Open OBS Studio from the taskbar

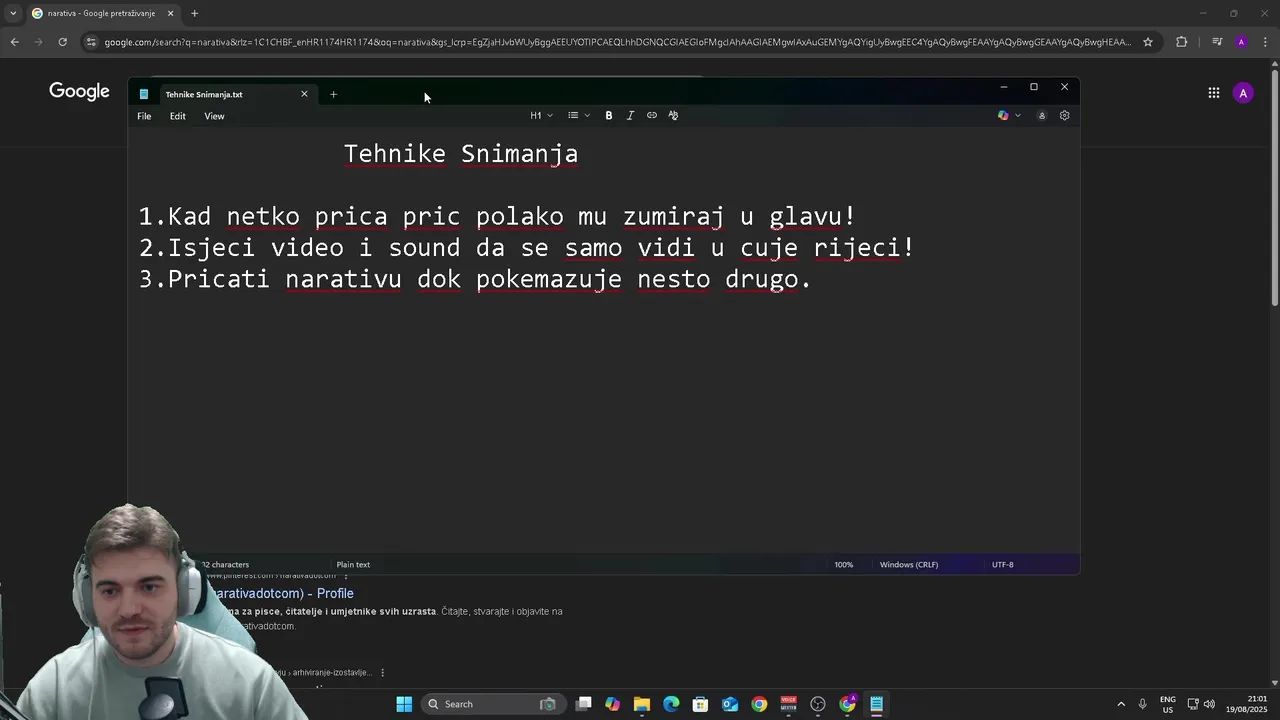(818, 704)
